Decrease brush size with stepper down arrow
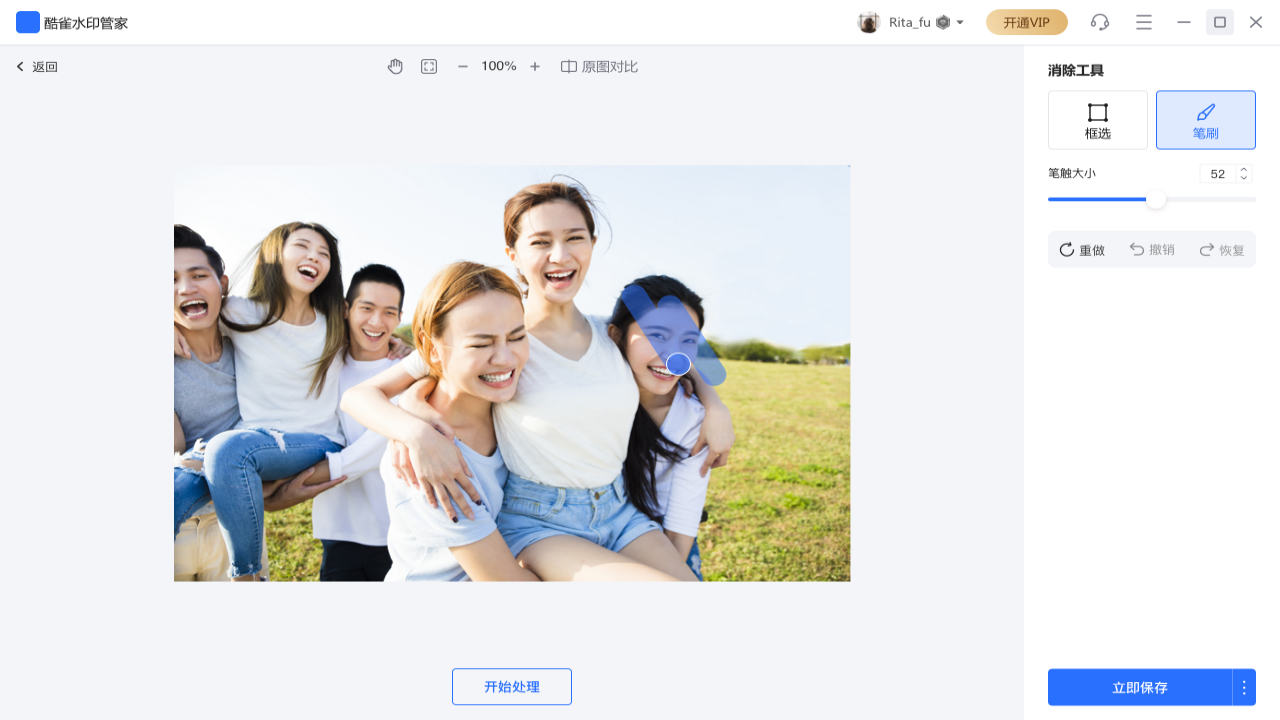The height and width of the screenshot is (720, 1280). pyautogui.click(x=1243, y=178)
